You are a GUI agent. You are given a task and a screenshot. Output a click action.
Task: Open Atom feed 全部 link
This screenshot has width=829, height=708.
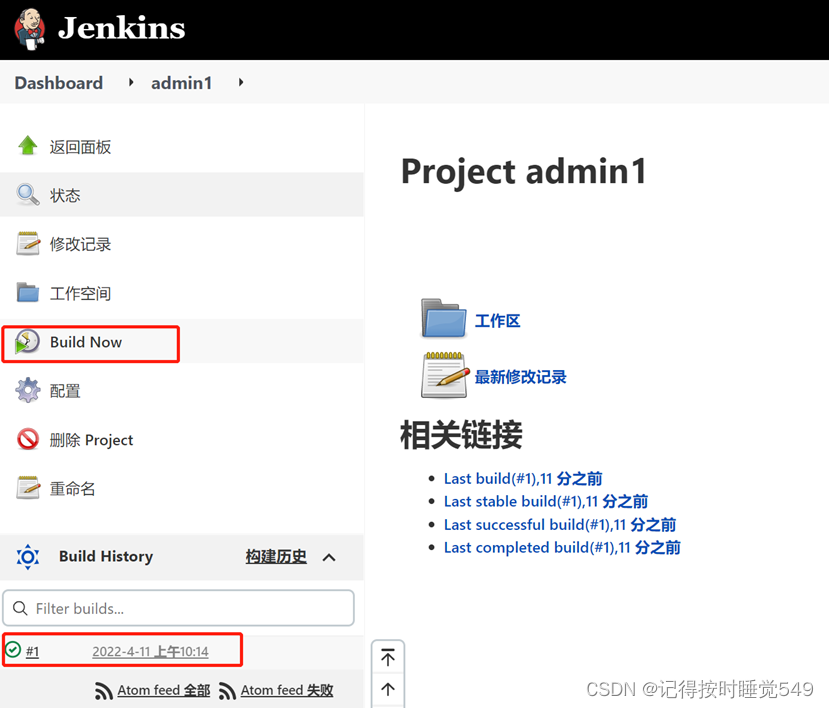coord(164,690)
